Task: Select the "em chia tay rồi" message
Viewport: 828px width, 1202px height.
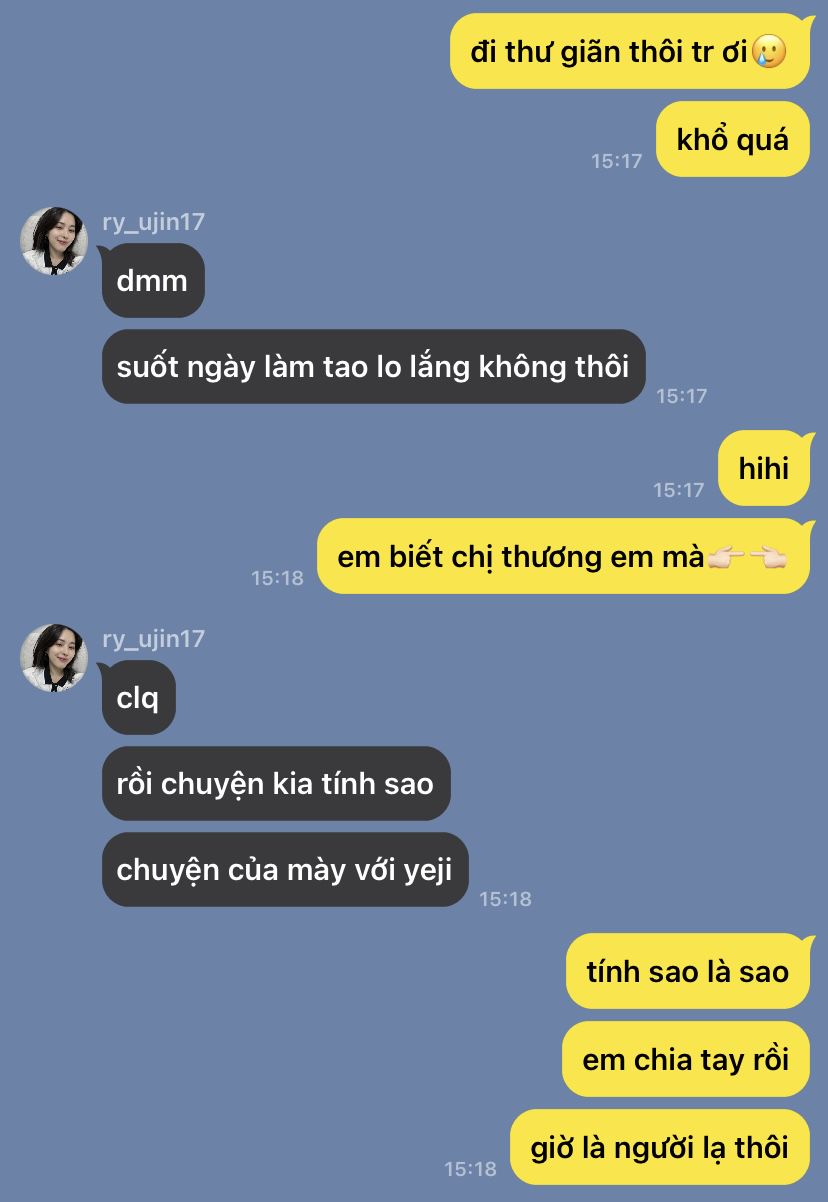Action: pyautogui.click(x=686, y=1059)
